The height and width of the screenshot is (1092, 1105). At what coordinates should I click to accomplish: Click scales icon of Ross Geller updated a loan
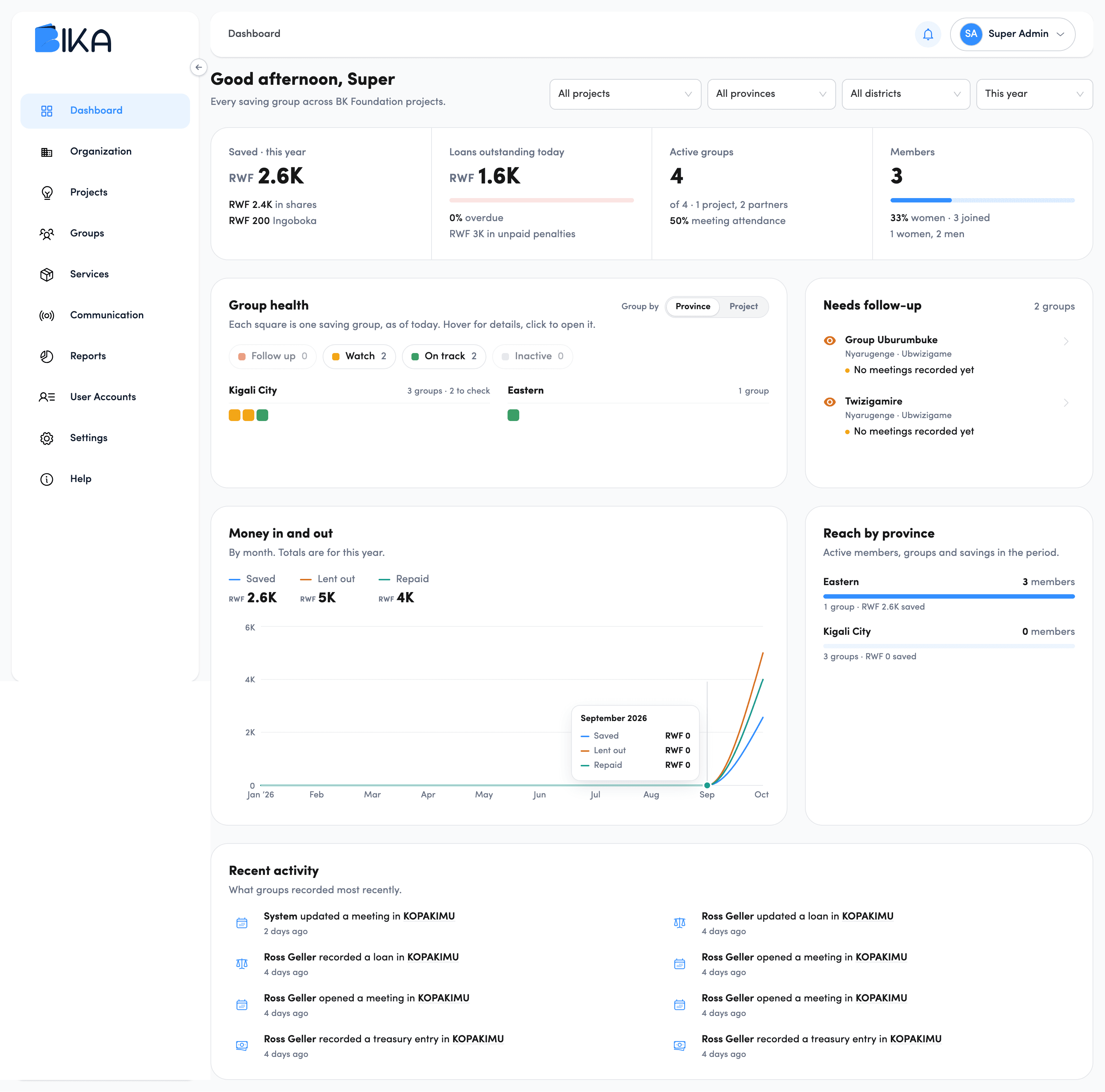point(679,923)
